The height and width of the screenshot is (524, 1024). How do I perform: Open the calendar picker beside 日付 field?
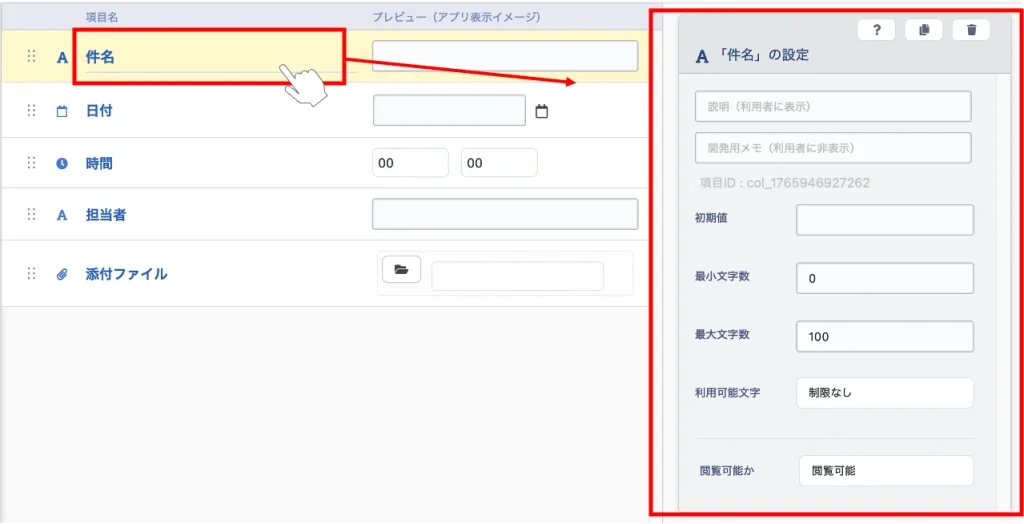click(x=542, y=111)
